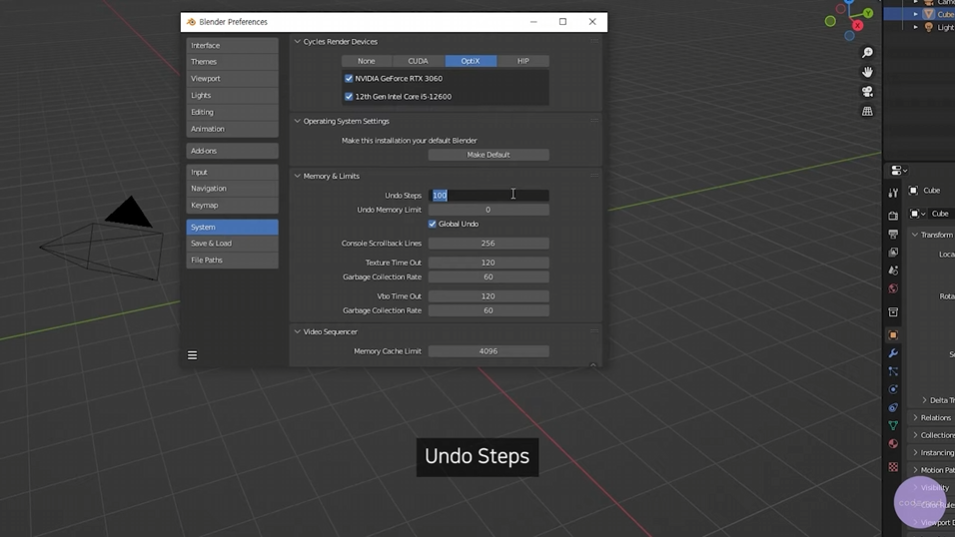Uncheck NVIDIA GeForce RTX 3060 device

point(349,79)
